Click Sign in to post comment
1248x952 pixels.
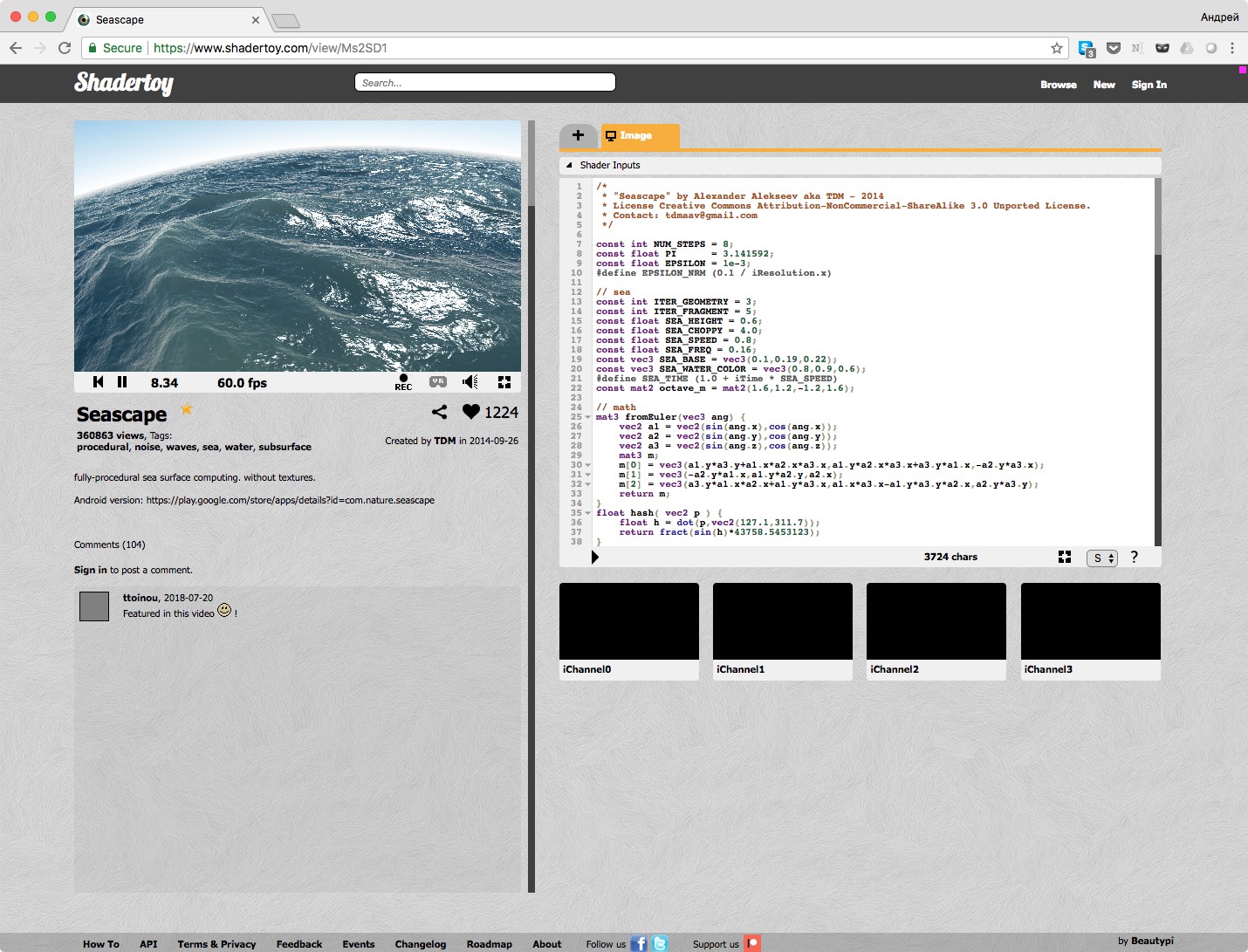(x=90, y=570)
